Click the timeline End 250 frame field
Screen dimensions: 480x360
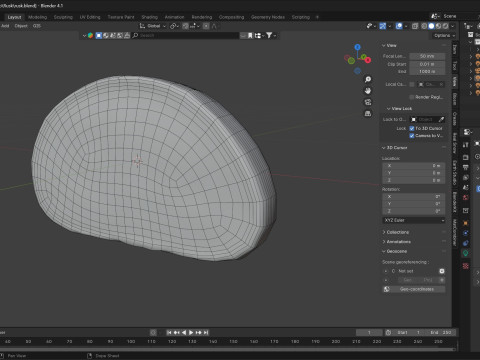click(x=441, y=332)
